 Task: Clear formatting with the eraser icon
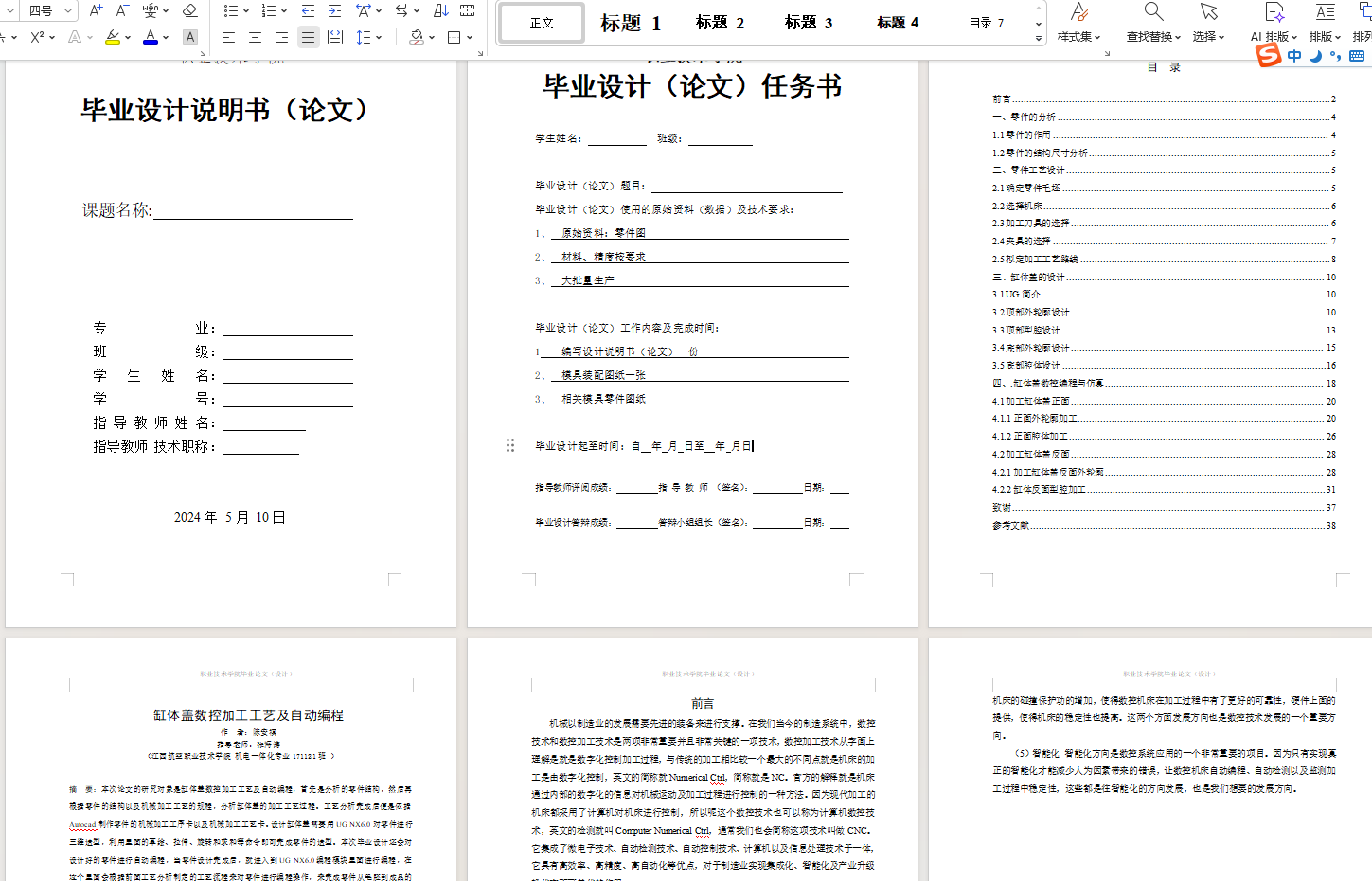pos(189,10)
